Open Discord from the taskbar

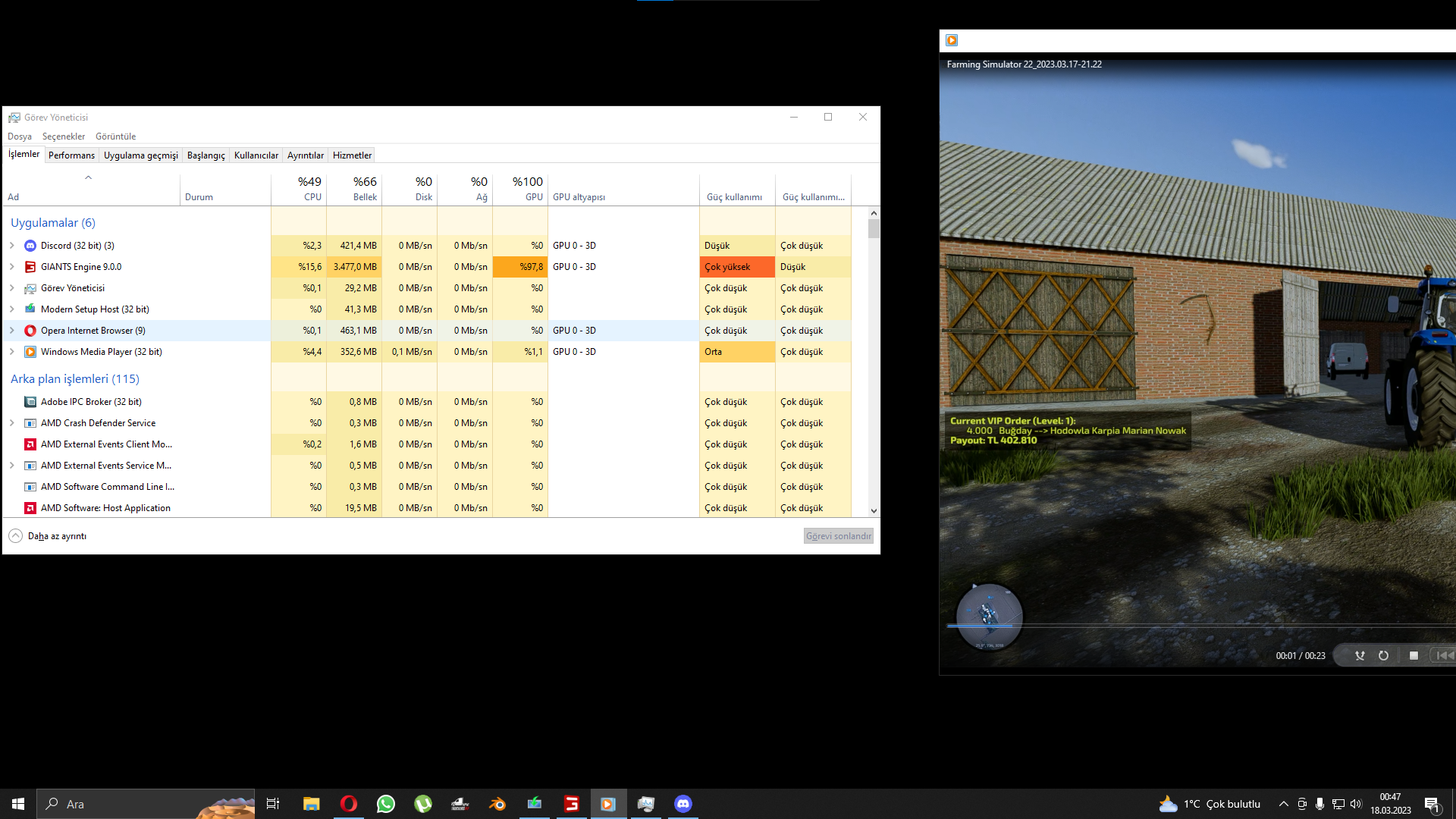point(682,804)
